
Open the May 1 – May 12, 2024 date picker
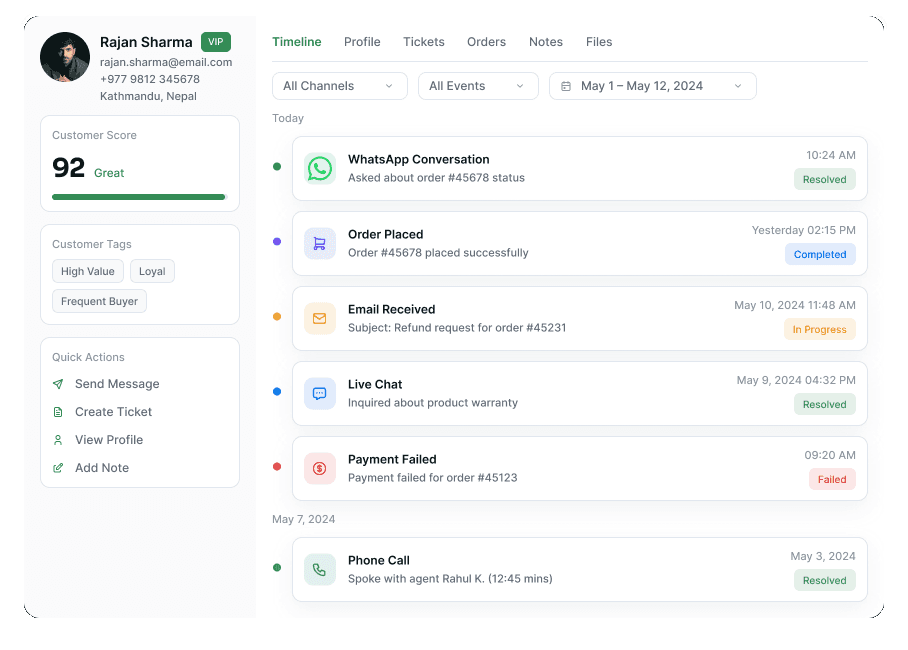point(653,86)
